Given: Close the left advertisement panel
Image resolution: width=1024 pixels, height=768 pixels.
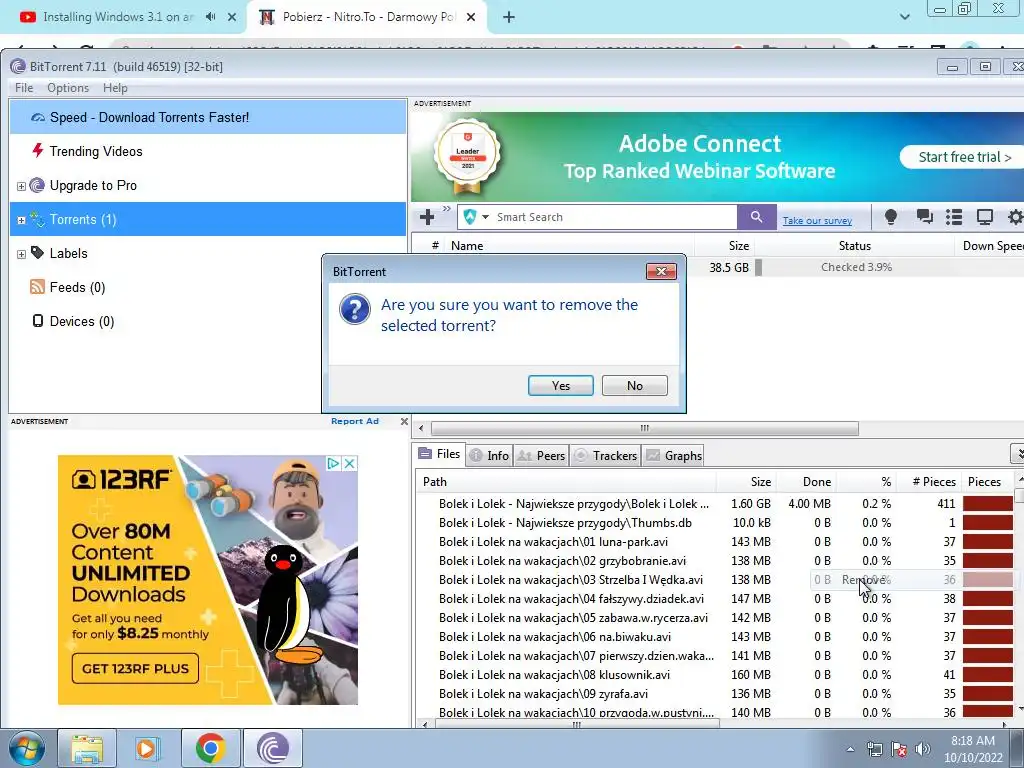Looking at the screenshot, I should click(x=404, y=421).
